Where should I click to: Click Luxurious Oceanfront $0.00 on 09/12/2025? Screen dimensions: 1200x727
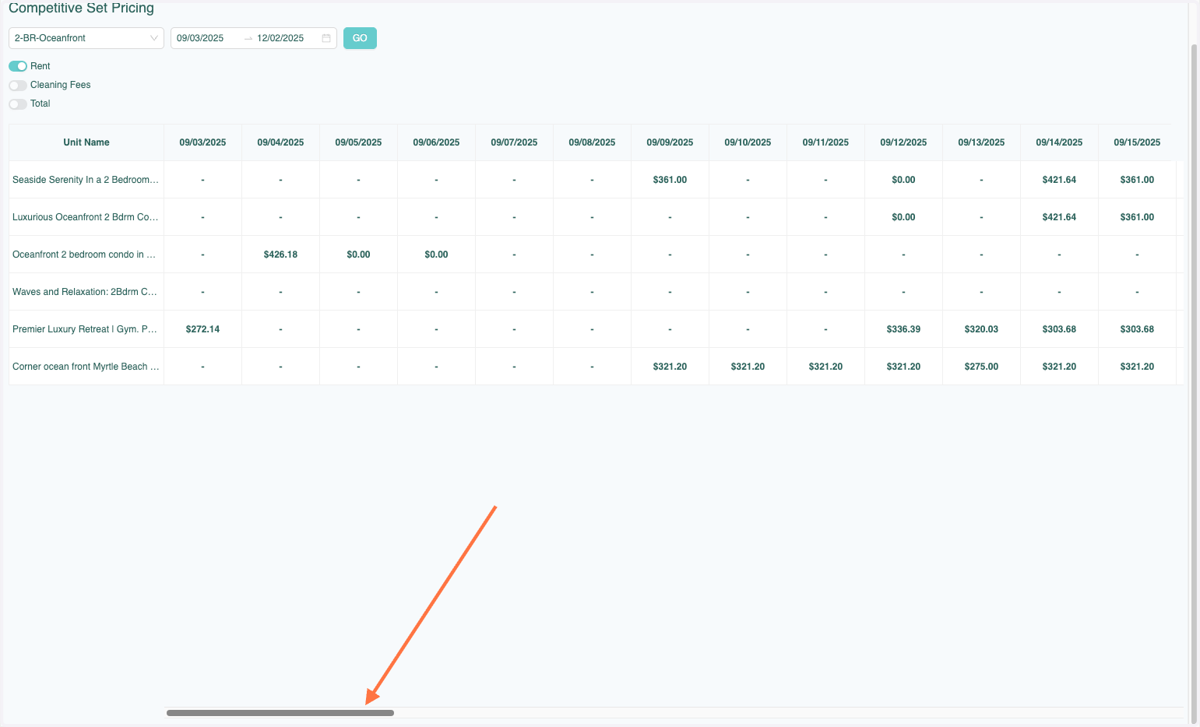point(904,217)
